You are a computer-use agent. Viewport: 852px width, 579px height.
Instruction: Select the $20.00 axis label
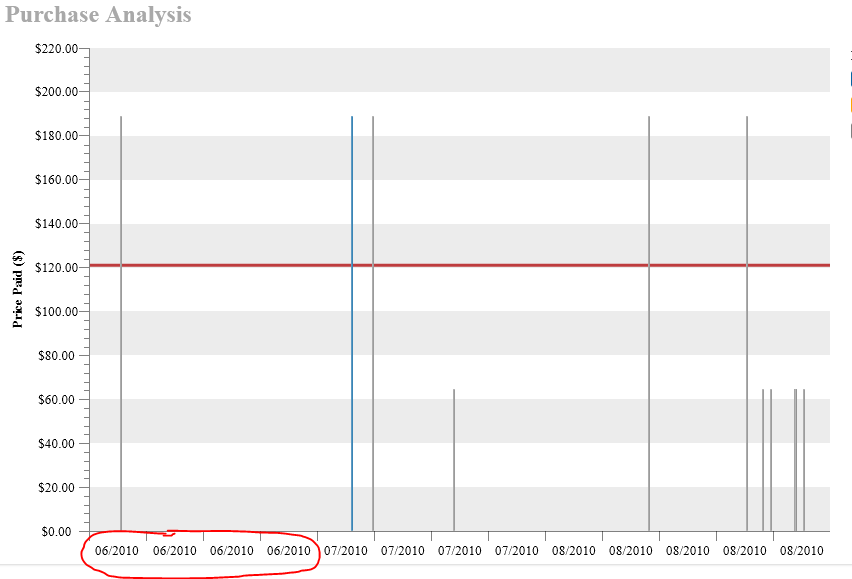pos(58,488)
